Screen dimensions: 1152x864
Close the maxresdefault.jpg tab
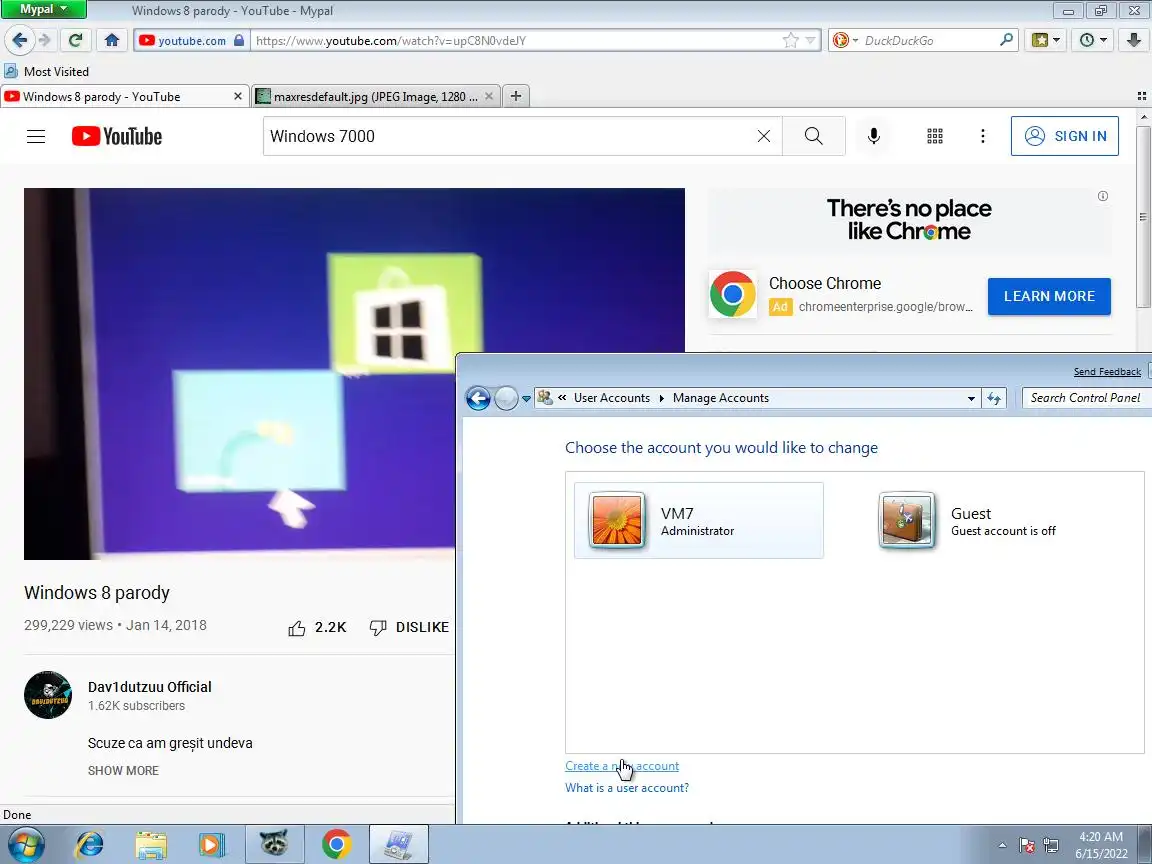[x=489, y=96]
